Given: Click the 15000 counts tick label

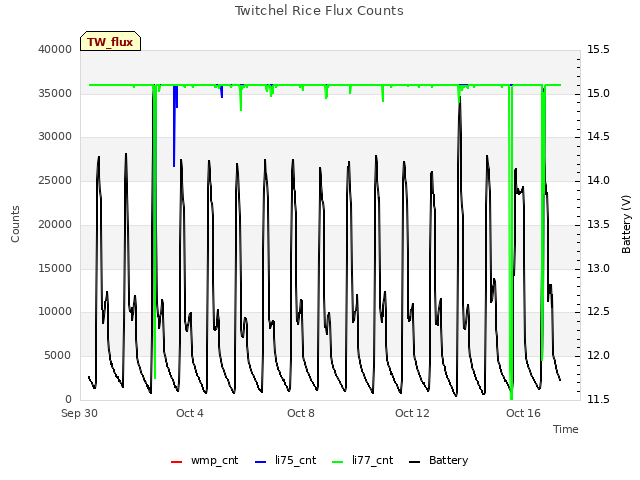Looking at the screenshot, I should point(55,268).
